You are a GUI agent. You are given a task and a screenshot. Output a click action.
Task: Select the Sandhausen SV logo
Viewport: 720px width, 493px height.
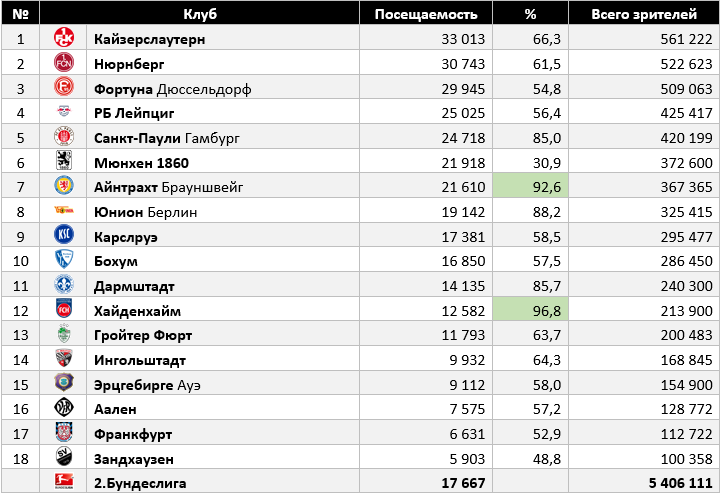click(x=64, y=458)
